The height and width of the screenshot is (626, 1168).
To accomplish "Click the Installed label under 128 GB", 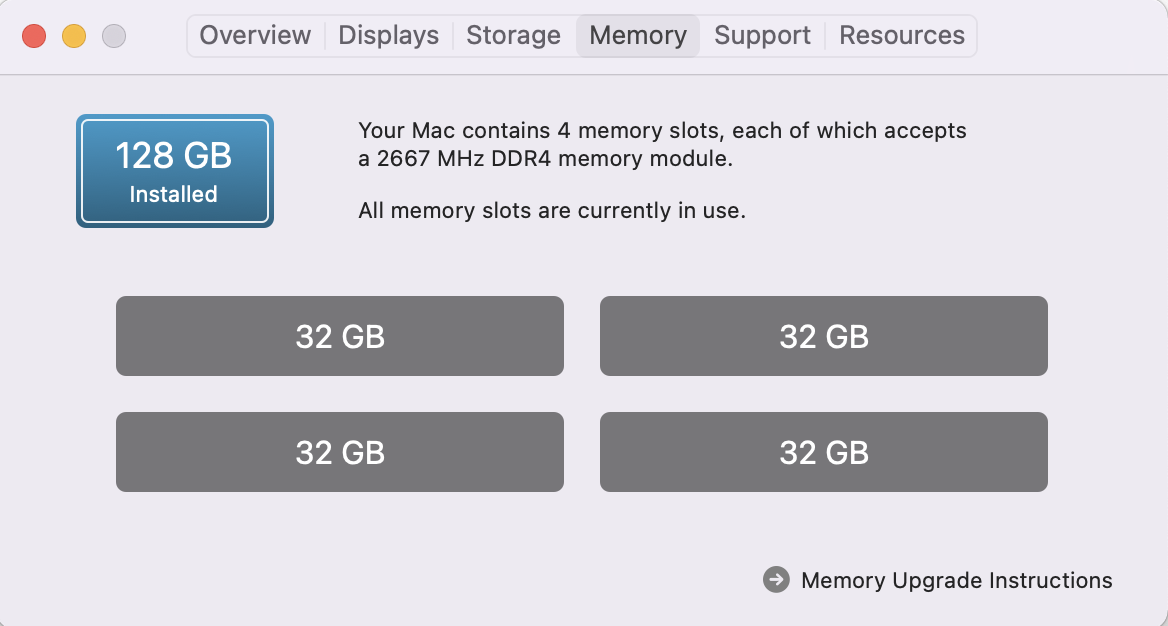I will tap(174, 194).
